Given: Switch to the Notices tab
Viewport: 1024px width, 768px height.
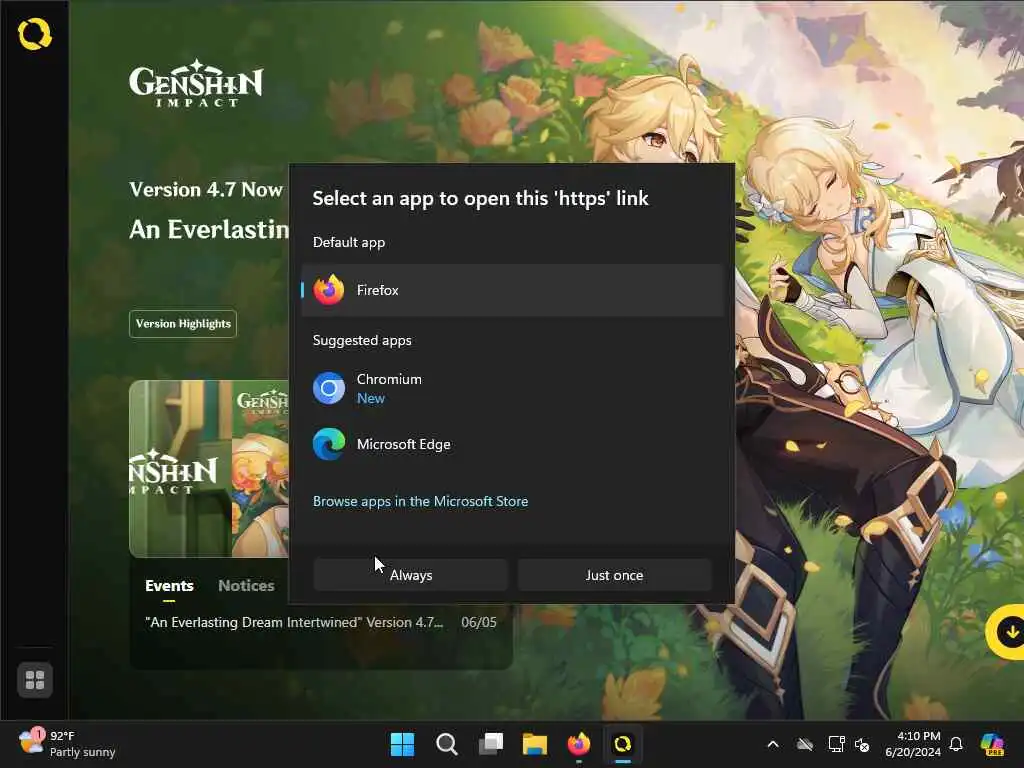Looking at the screenshot, I should 246,586.
